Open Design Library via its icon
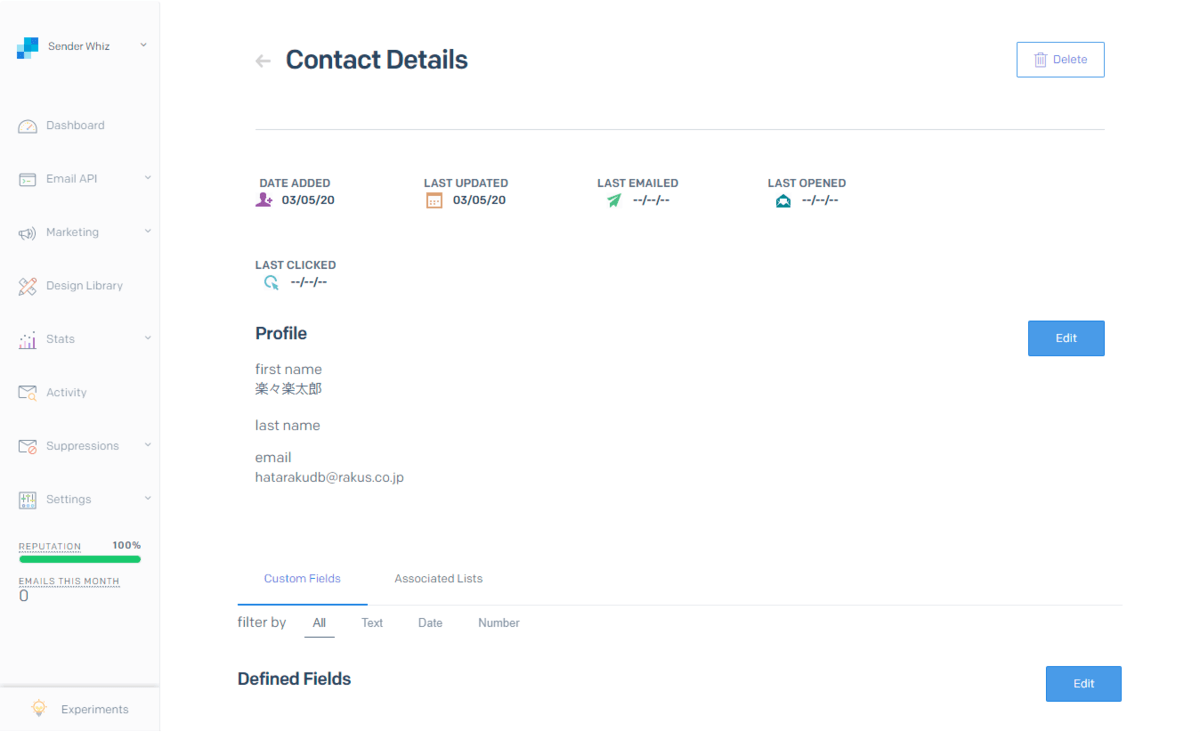The width and height of the screenshot is (1200, 732). 28,286
